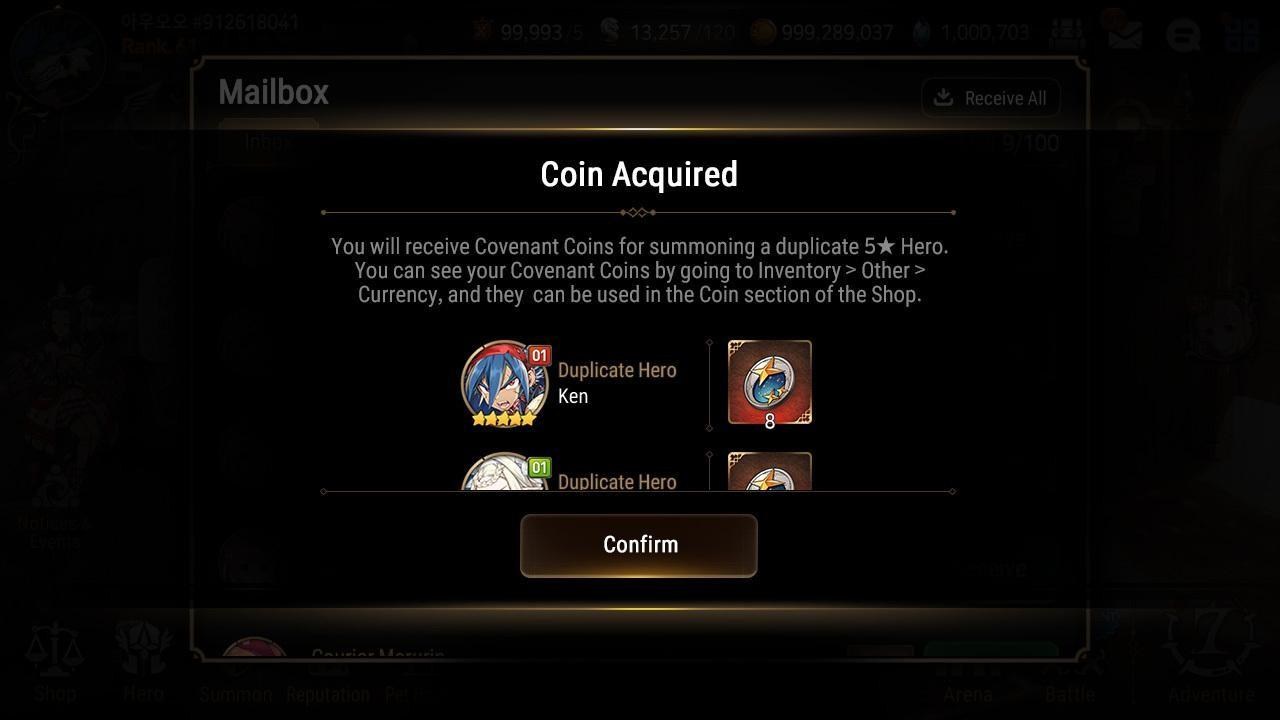Go to the Summon menu
This screenshot has height=720, width=1280.
236,693
